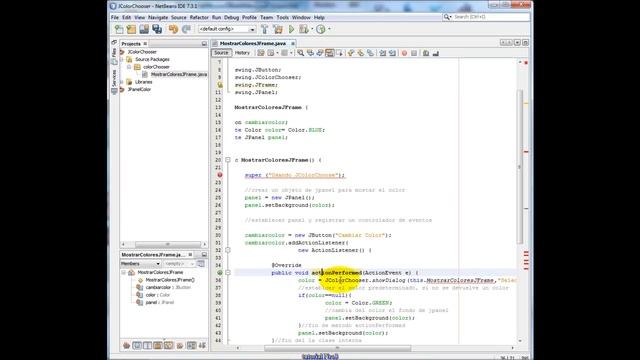Click the New Project toolbar icon
This screenshot has height=360, width=640.
[x=131, y=29]
